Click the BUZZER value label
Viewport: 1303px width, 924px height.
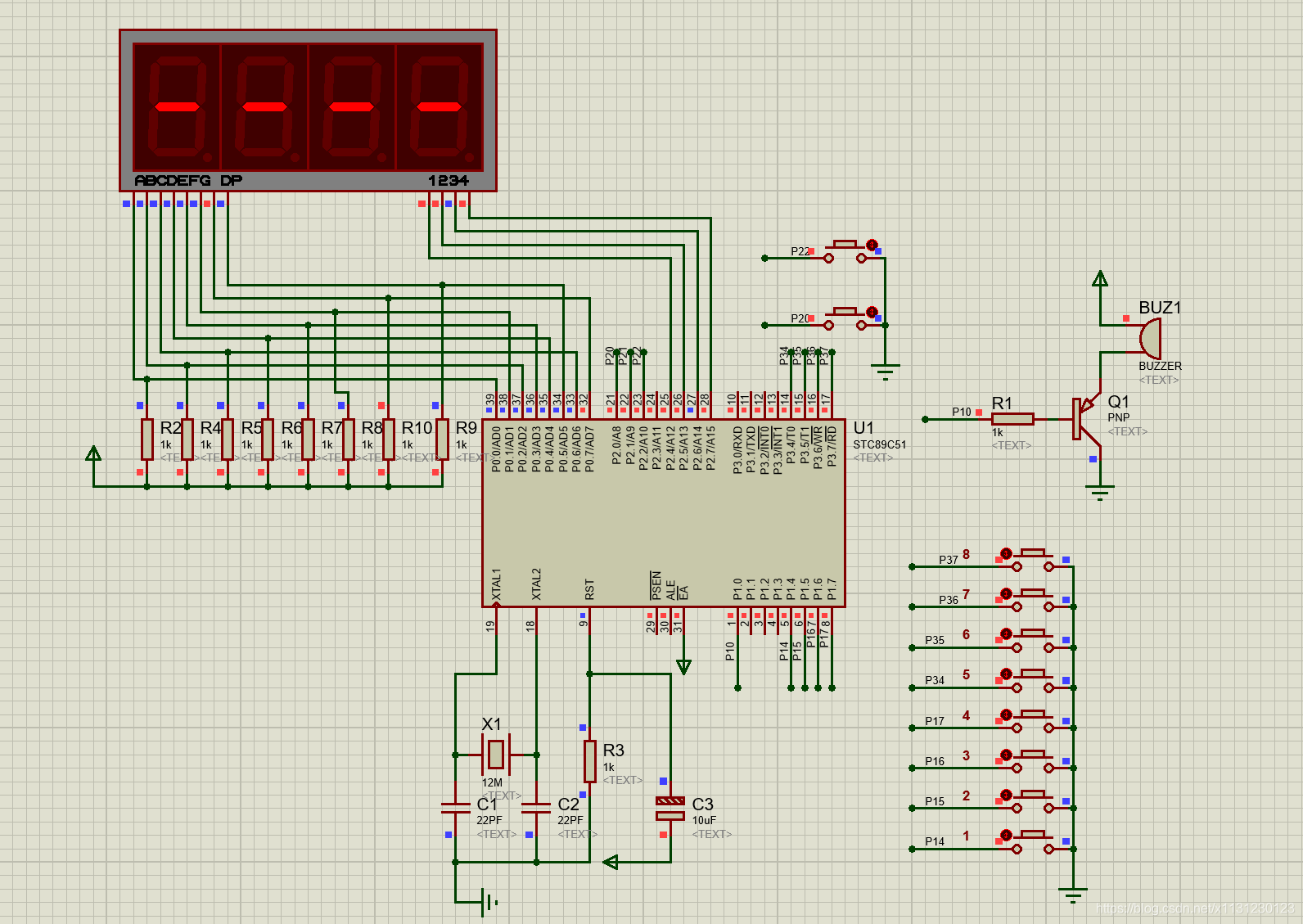[1161, 366]
